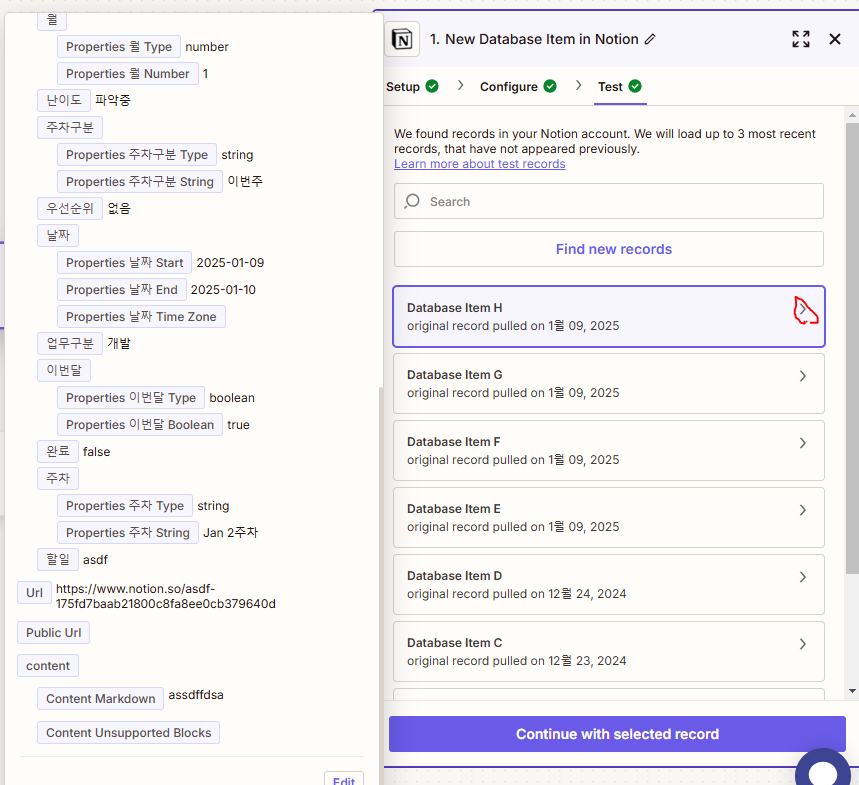
Task: Expand Database Item C chevron
Action: coord(803,644)
